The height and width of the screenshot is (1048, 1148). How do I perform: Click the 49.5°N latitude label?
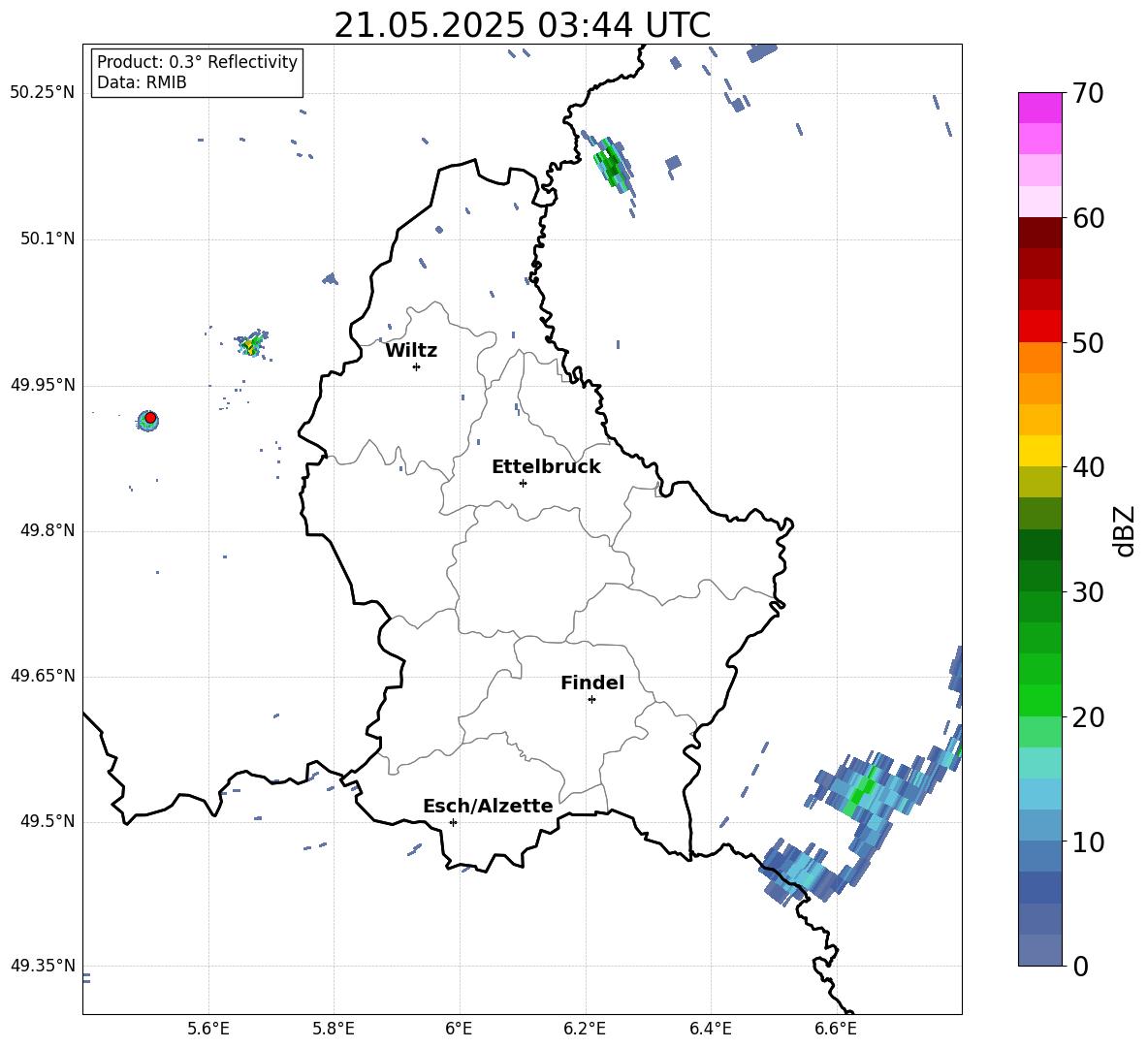click(x=47, y=821)
